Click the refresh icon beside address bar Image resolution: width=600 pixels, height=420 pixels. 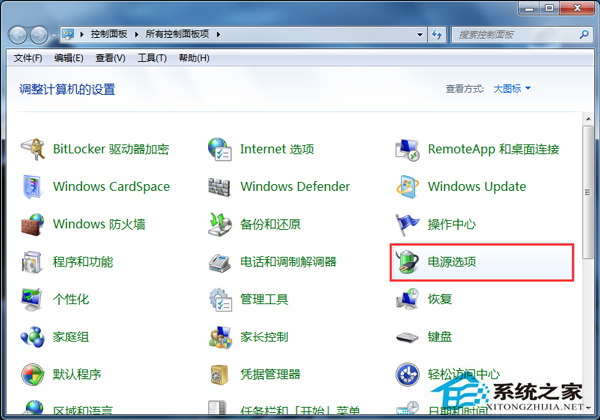click(x=437, y=35)
